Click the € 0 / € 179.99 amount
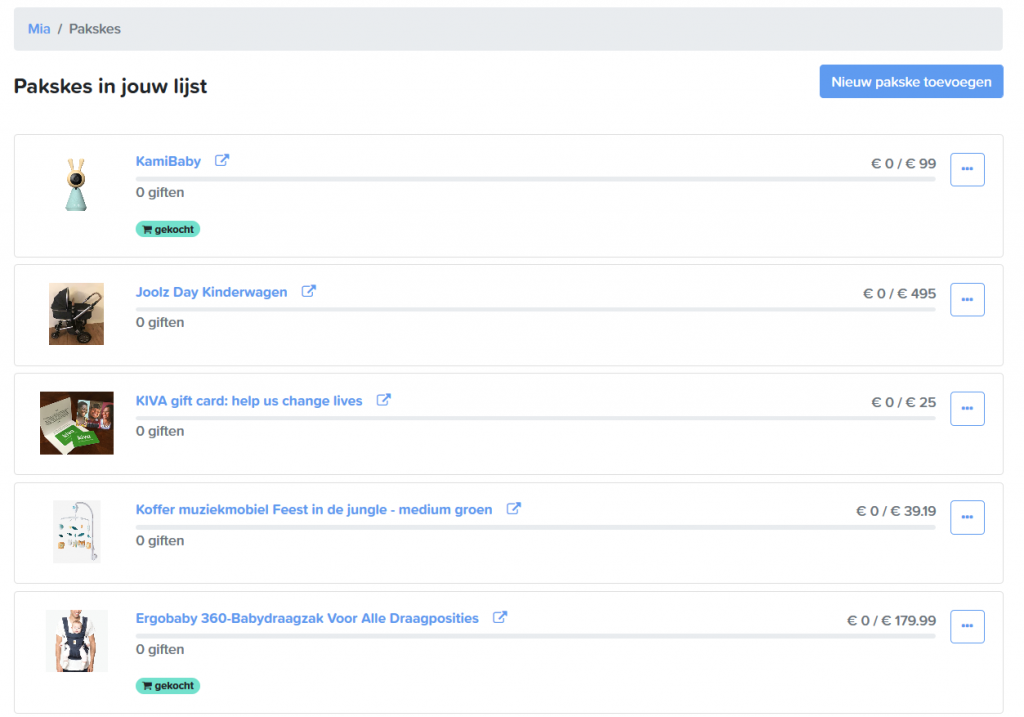This screenshot has width=1024, height=717. click(891, 620)
